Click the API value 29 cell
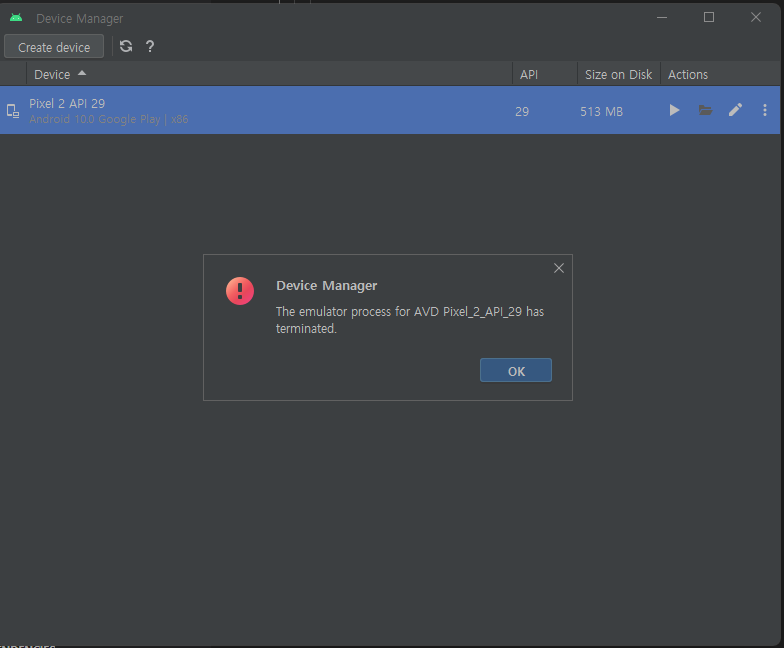Image resolution: width=784 pixels, height=648 pixels. coord(522,112)
